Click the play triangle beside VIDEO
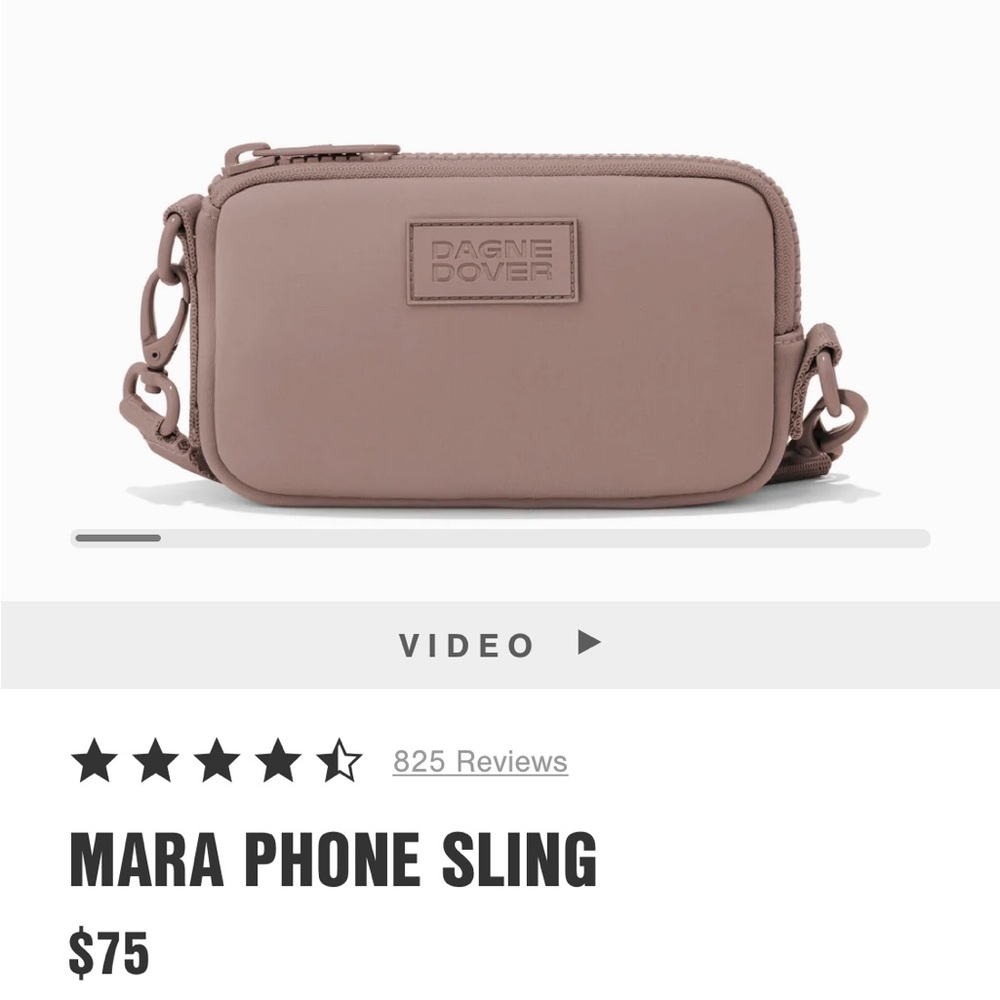The width and height of the screenshot is (1000, 1000). tap(589, 642)
